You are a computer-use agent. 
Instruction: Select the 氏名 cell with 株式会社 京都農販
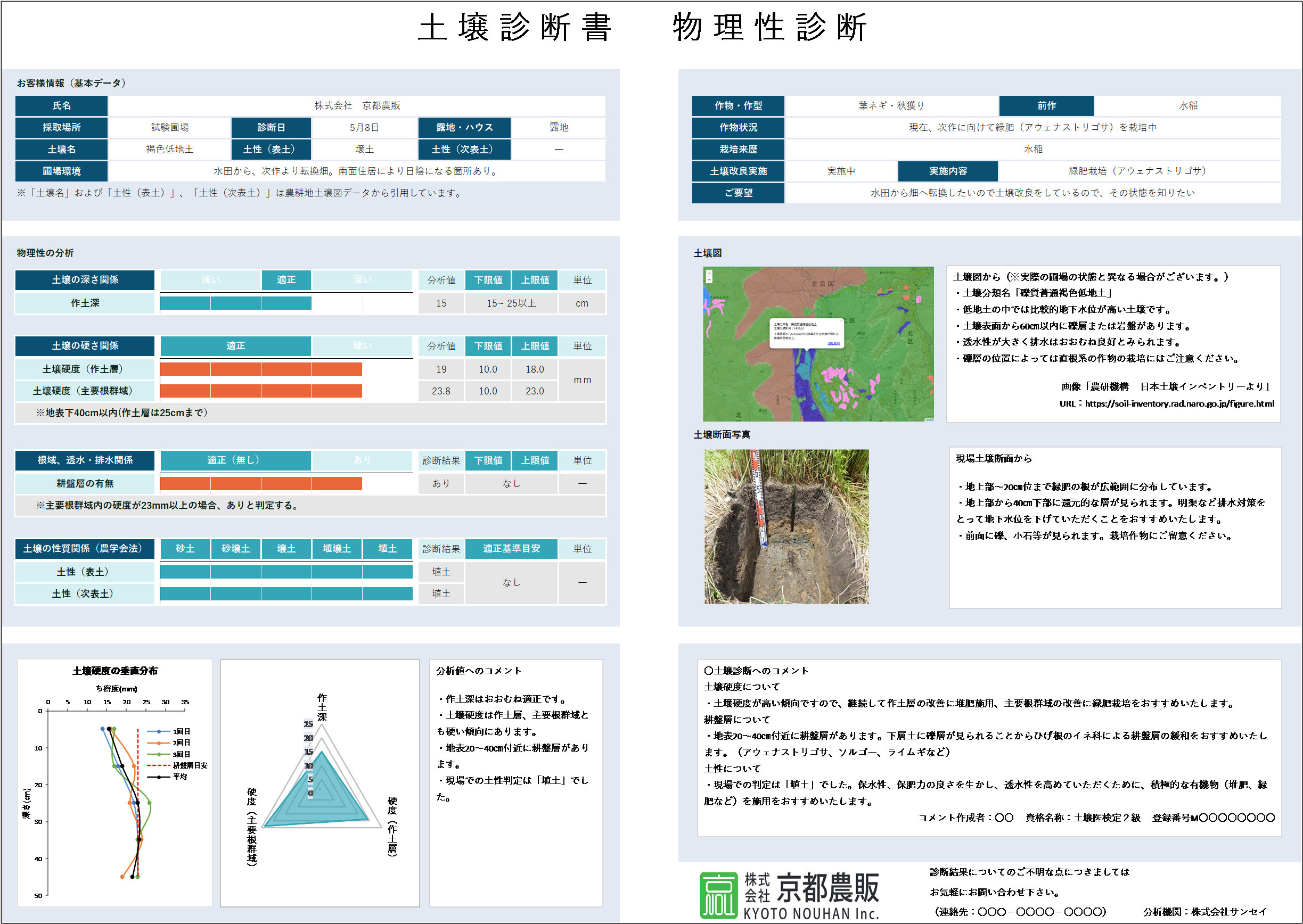(x=357, y=106)
